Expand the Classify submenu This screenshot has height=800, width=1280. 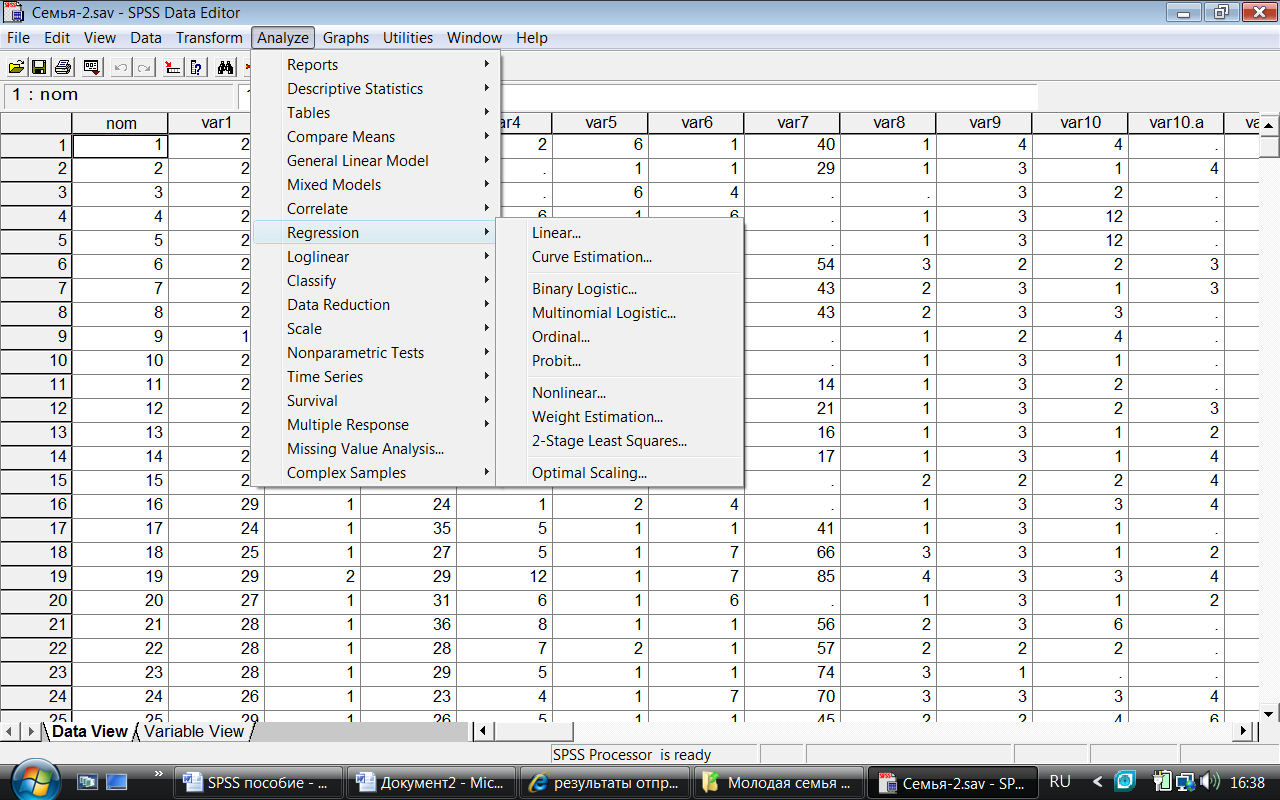pos(375,281)
